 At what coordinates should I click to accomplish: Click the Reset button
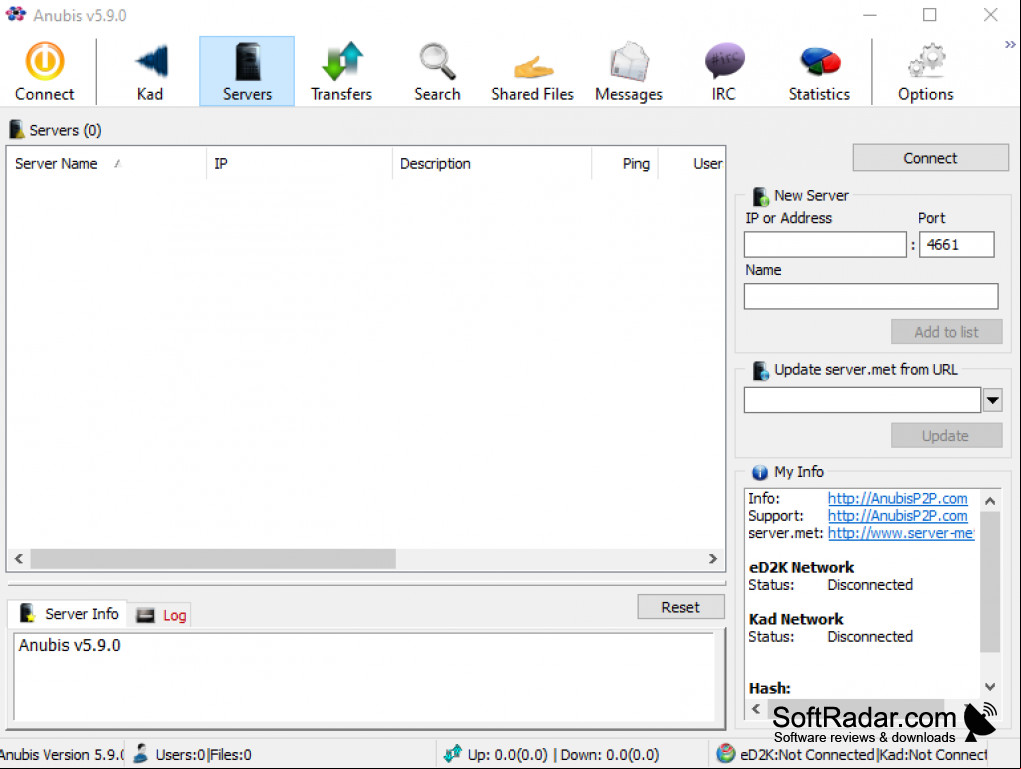[680, 607]
